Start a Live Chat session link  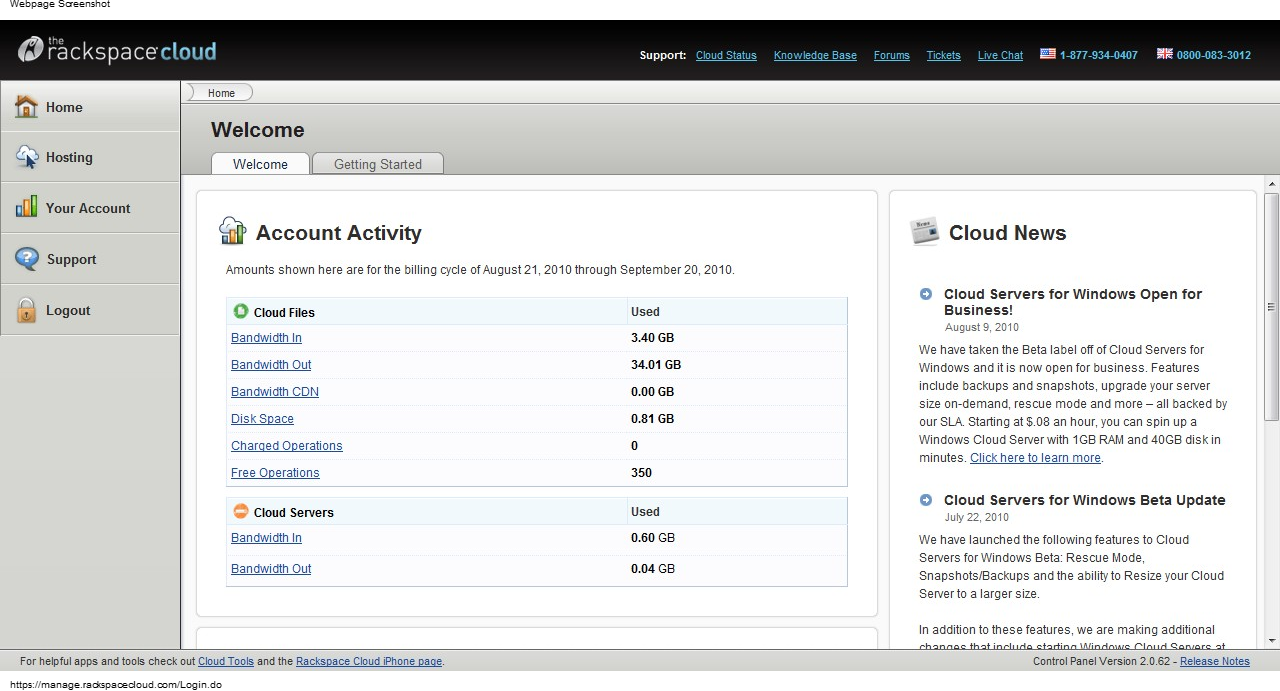[1000, 55]
